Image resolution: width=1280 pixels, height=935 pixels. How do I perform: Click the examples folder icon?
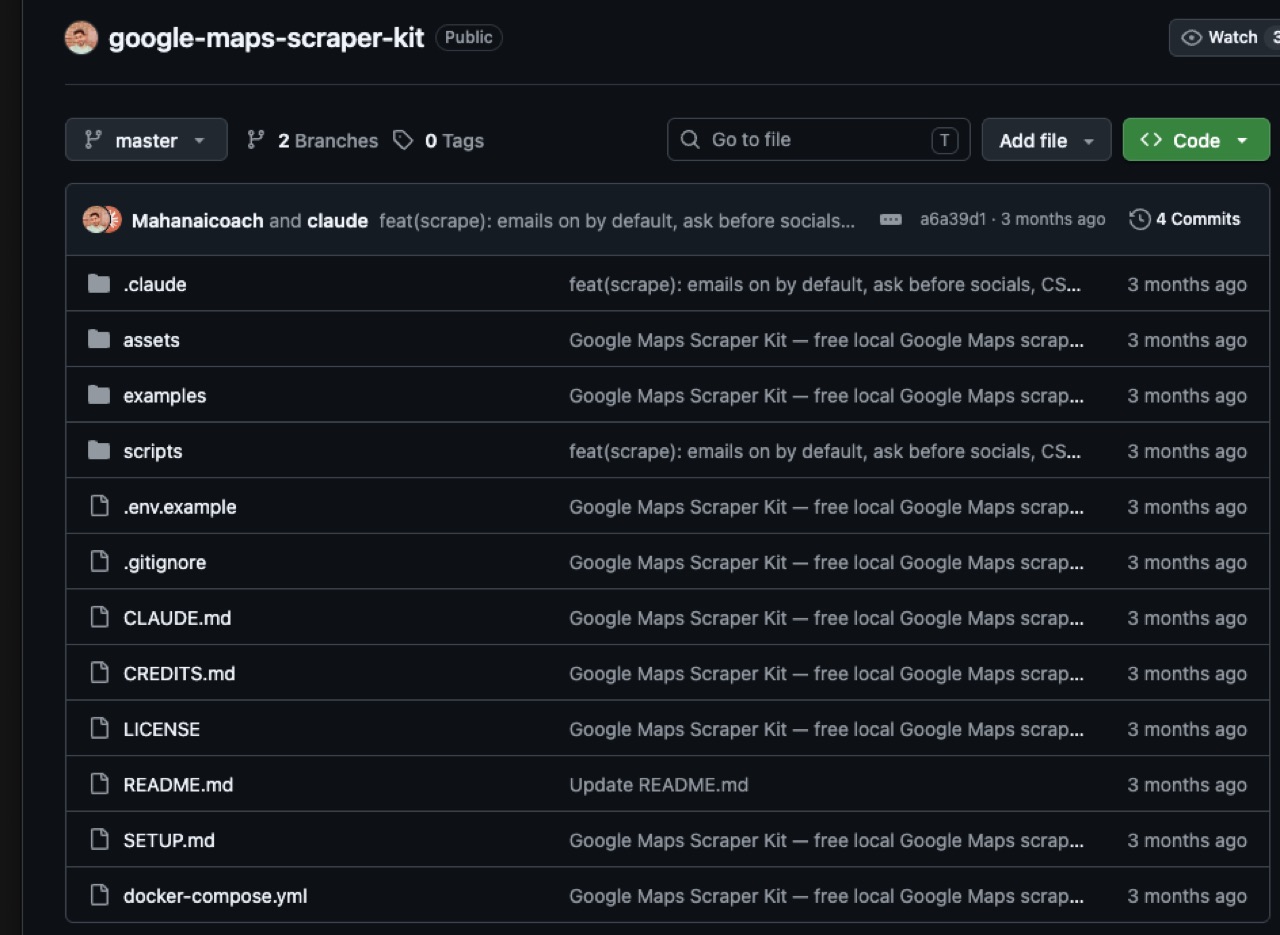99,395
